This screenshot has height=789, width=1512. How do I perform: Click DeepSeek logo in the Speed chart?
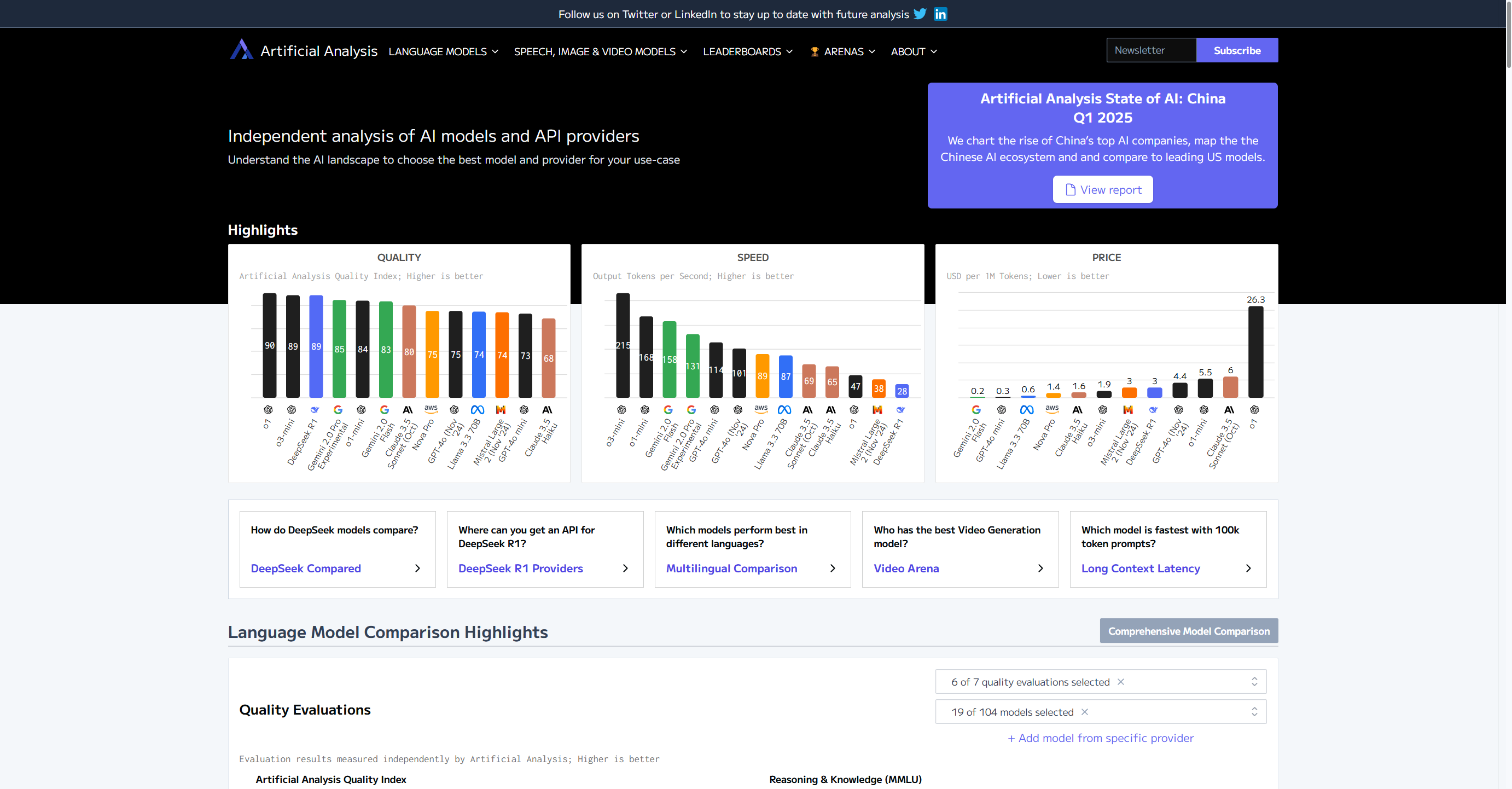[x=900, y=410]
